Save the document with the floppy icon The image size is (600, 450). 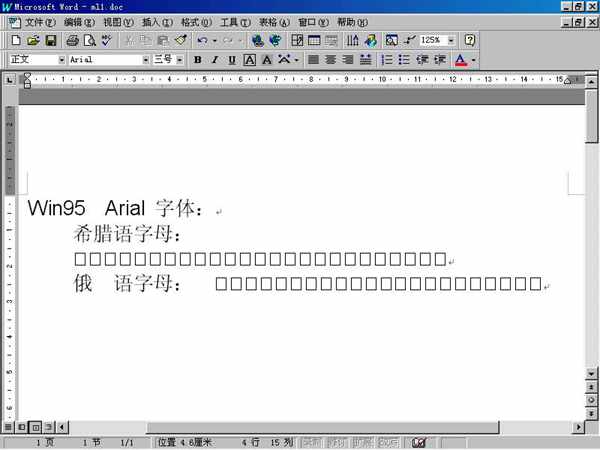pyautogui.click(x=51, y=40)
